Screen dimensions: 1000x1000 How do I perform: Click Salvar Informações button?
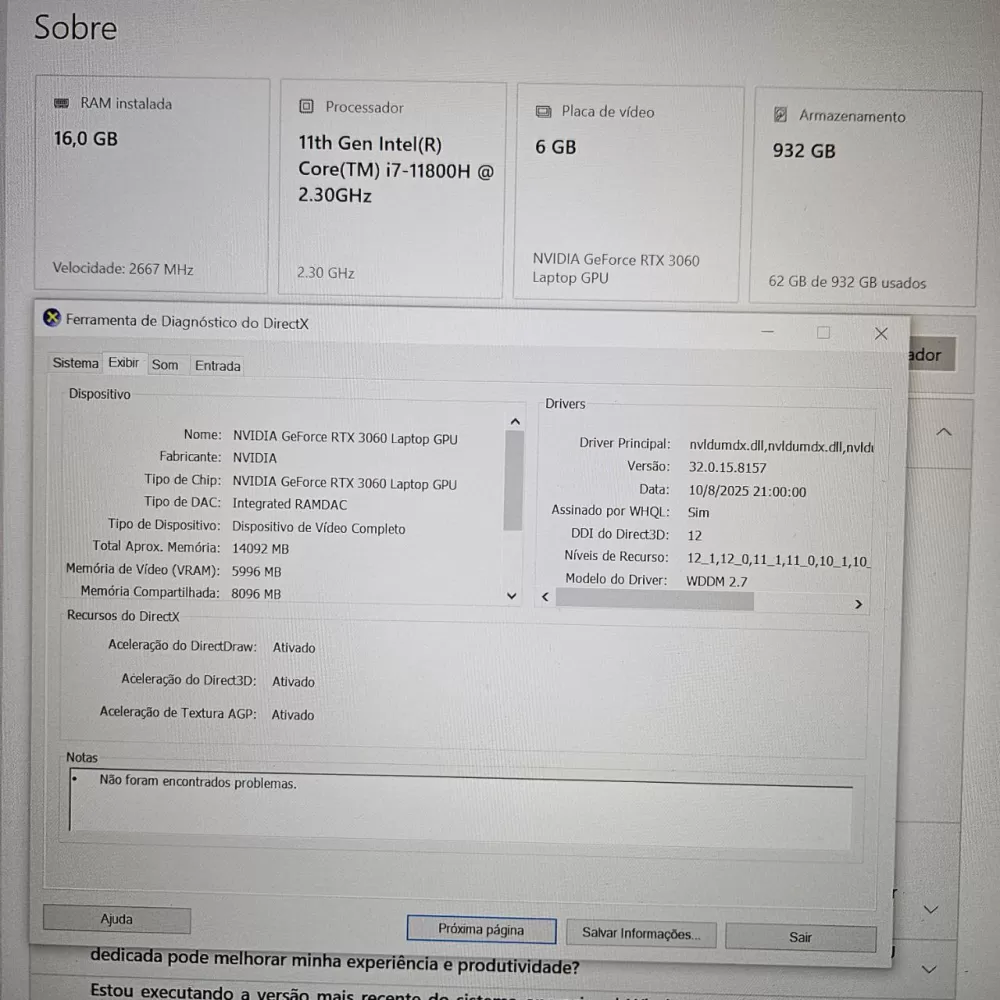pyautogui.click(x=641, y=934)
